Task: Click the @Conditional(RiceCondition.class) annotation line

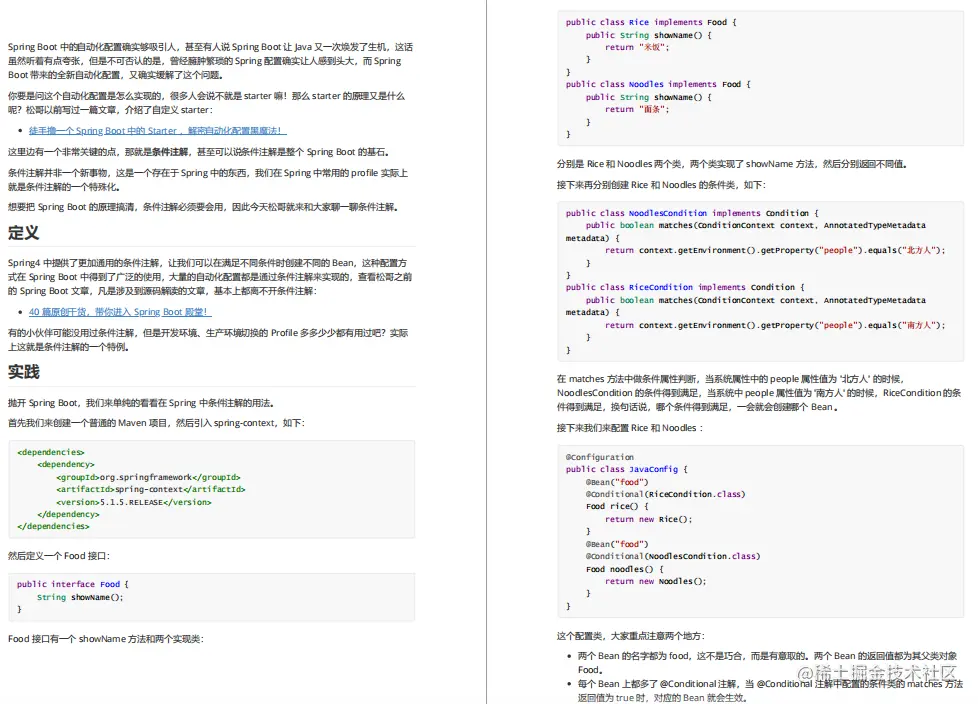Action: click(x=668, y=493)
